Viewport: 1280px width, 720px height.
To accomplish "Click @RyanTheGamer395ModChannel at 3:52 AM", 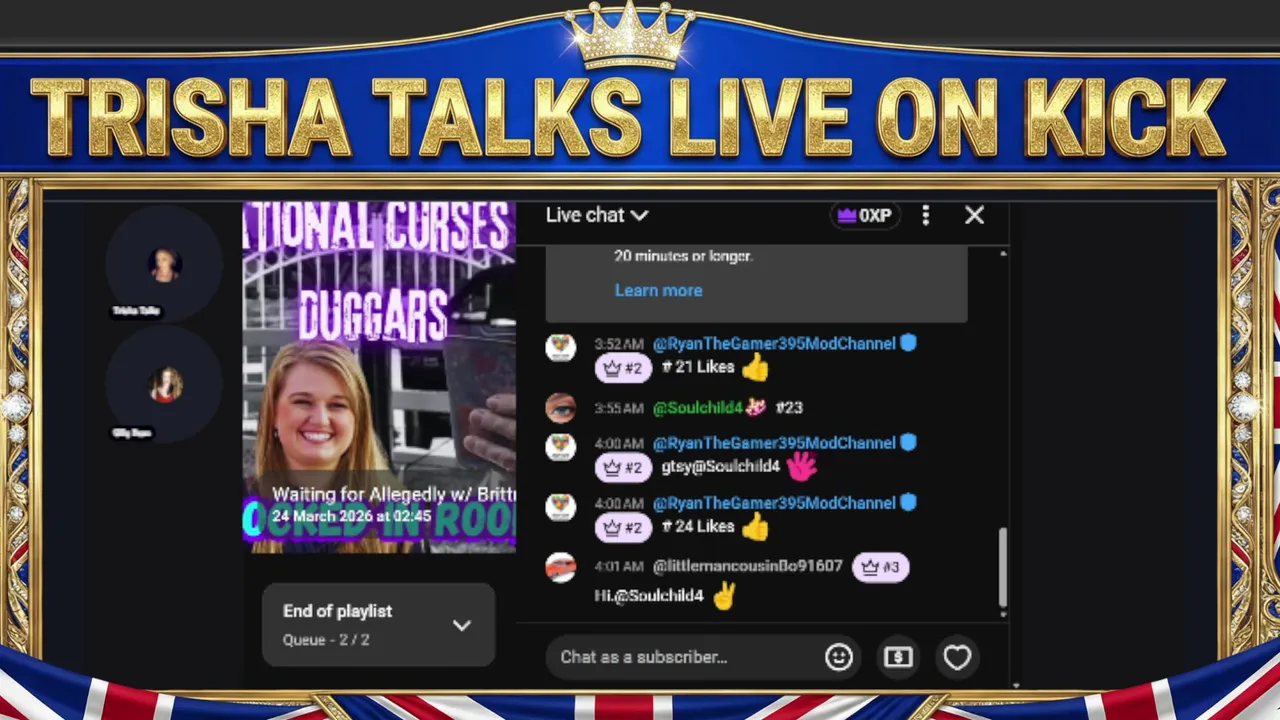I will click(x=774, y=343).
